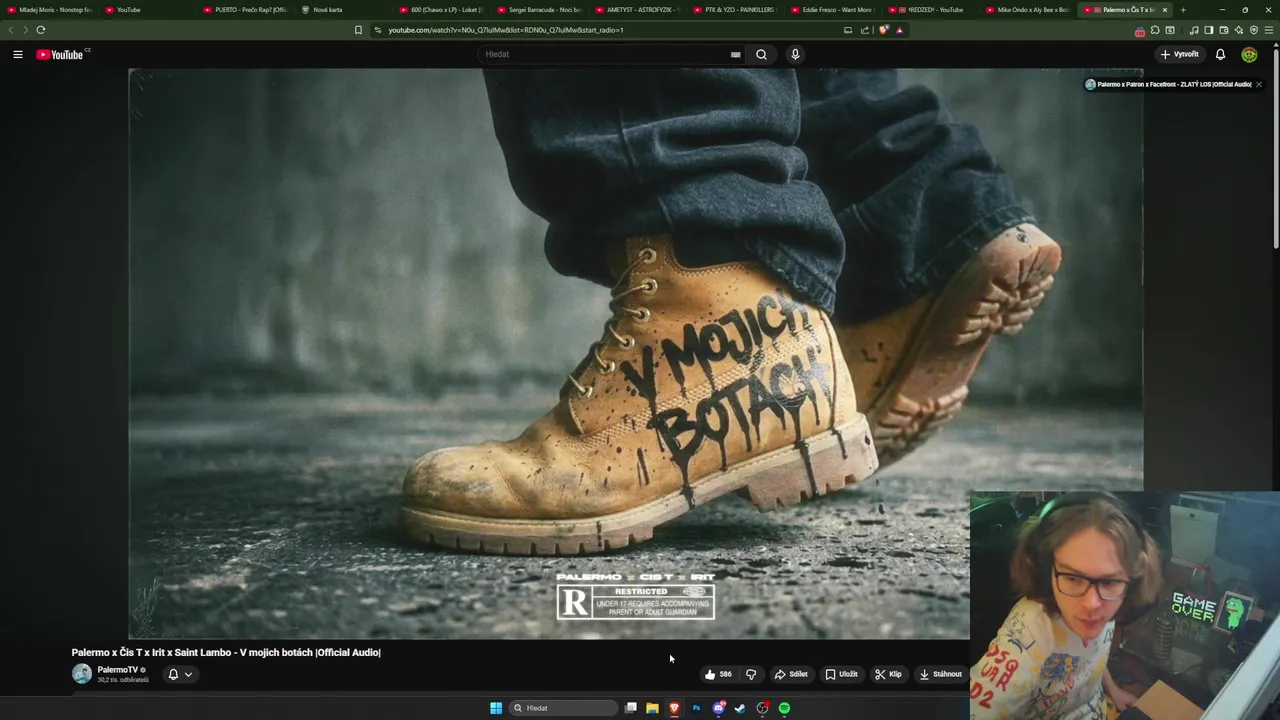Open the YouTube guide hamburger menu
The image size is (1280, 720).
(18, 54)
